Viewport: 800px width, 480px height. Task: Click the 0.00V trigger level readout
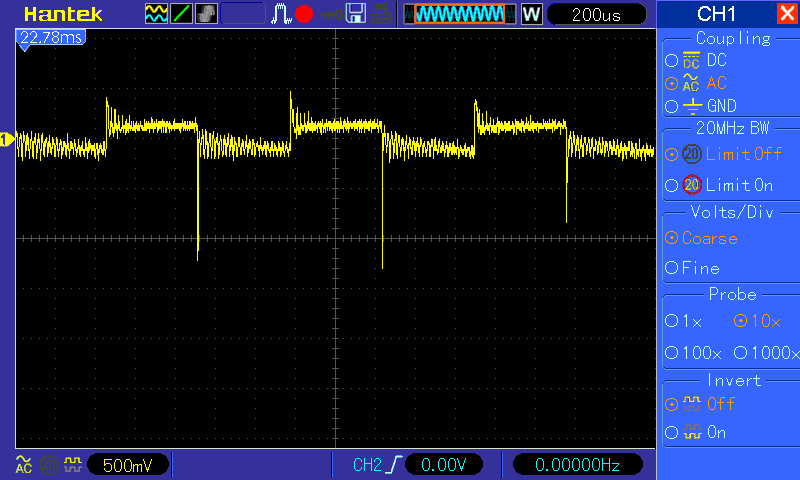(443, 465)
